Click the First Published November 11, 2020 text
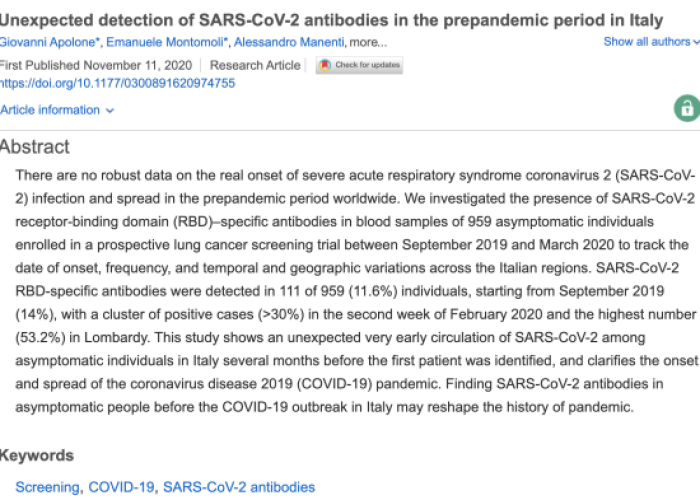 point(96,65)
